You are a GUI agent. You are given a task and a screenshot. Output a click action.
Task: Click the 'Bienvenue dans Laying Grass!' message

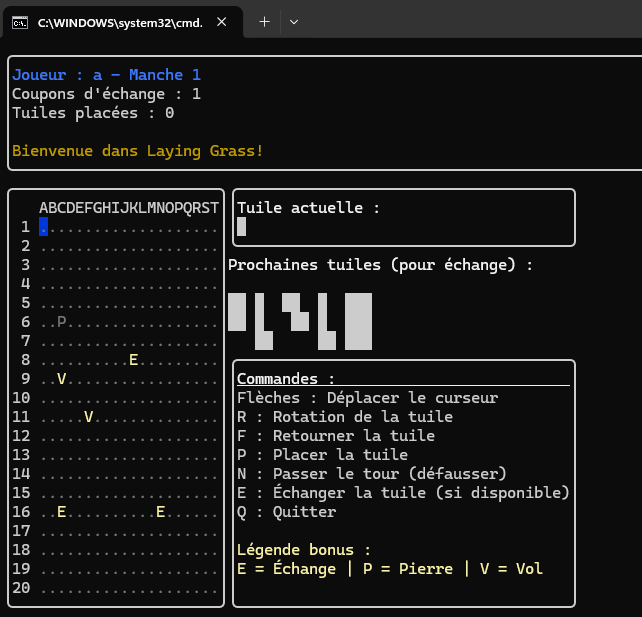point(138,151)
